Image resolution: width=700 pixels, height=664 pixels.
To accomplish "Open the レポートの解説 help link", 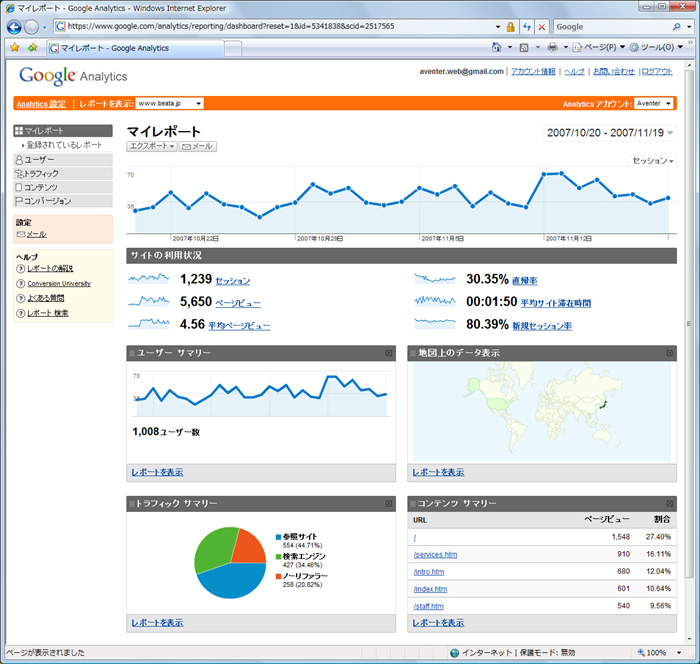I will tap(50, 268).
